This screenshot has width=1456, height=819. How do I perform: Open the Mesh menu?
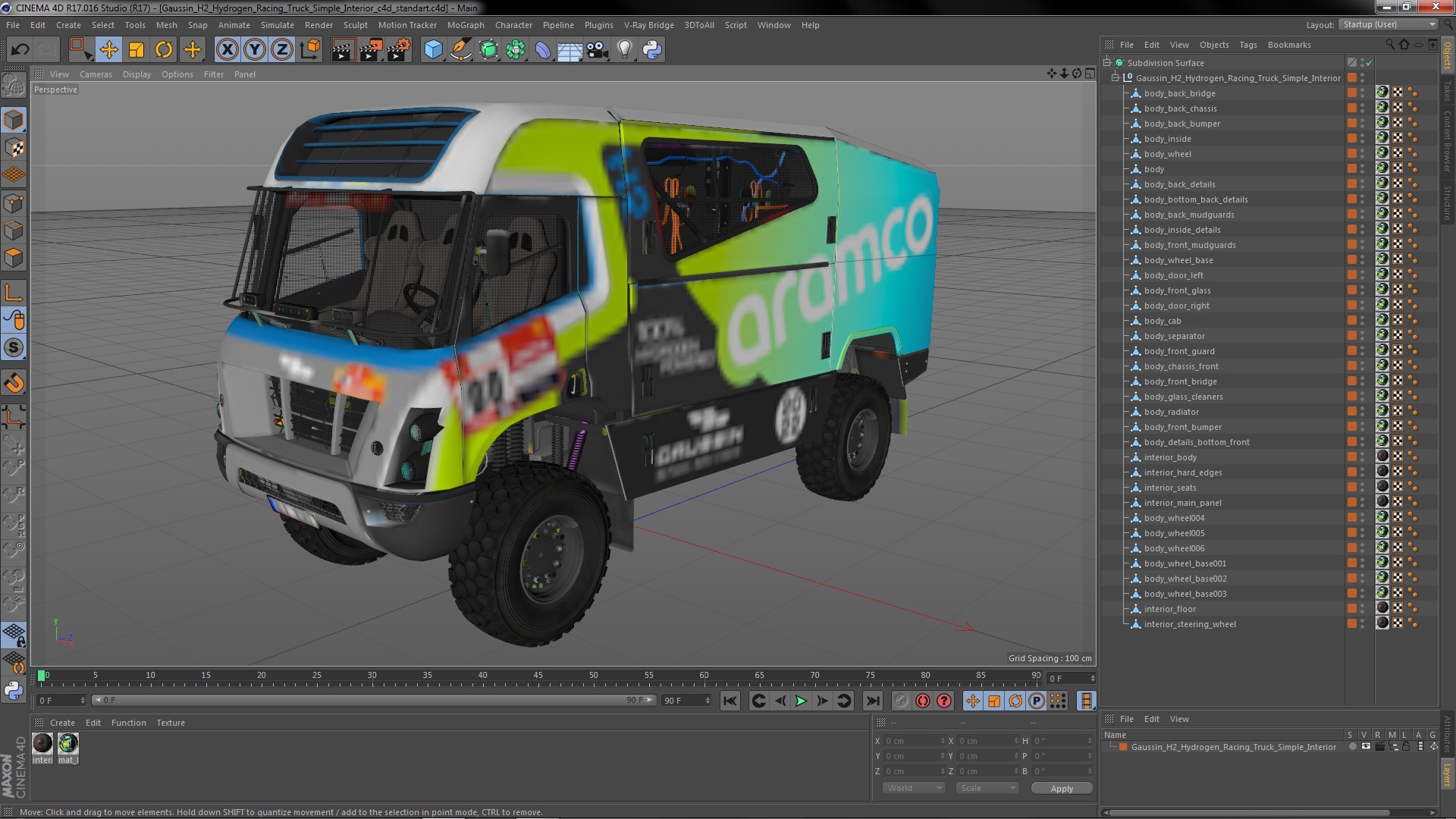point(166,25)
